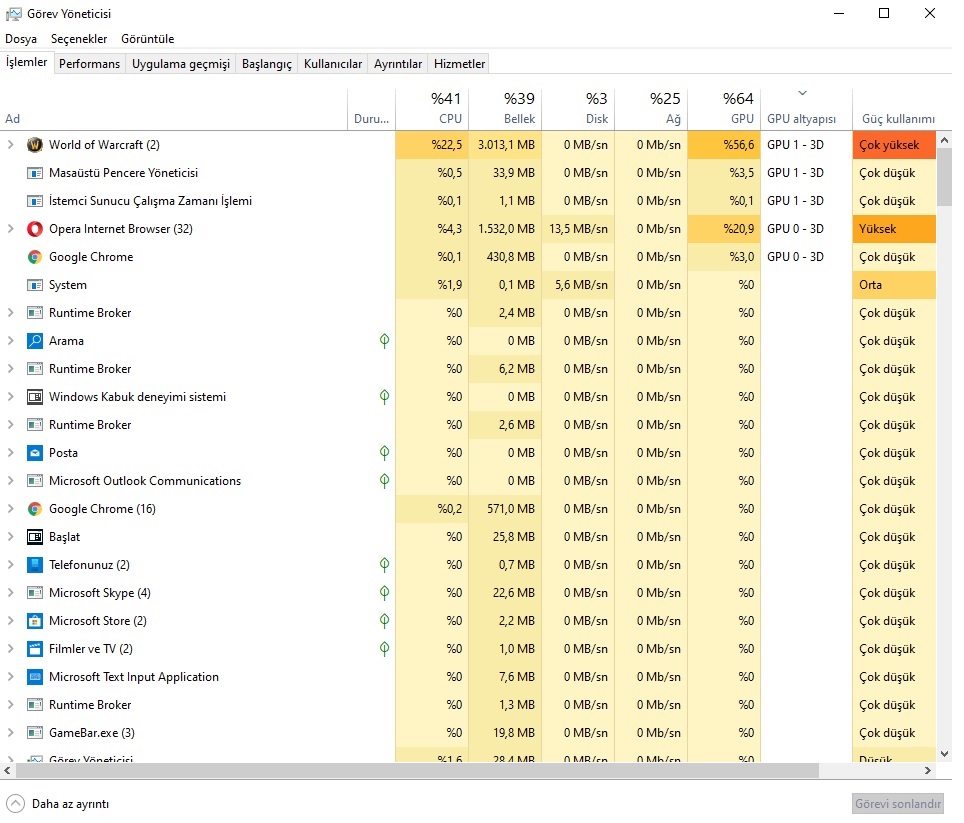Click the horizontal scrollbar right arrow
The width and height of the screenshot is (964, 823).
(928, 771)
